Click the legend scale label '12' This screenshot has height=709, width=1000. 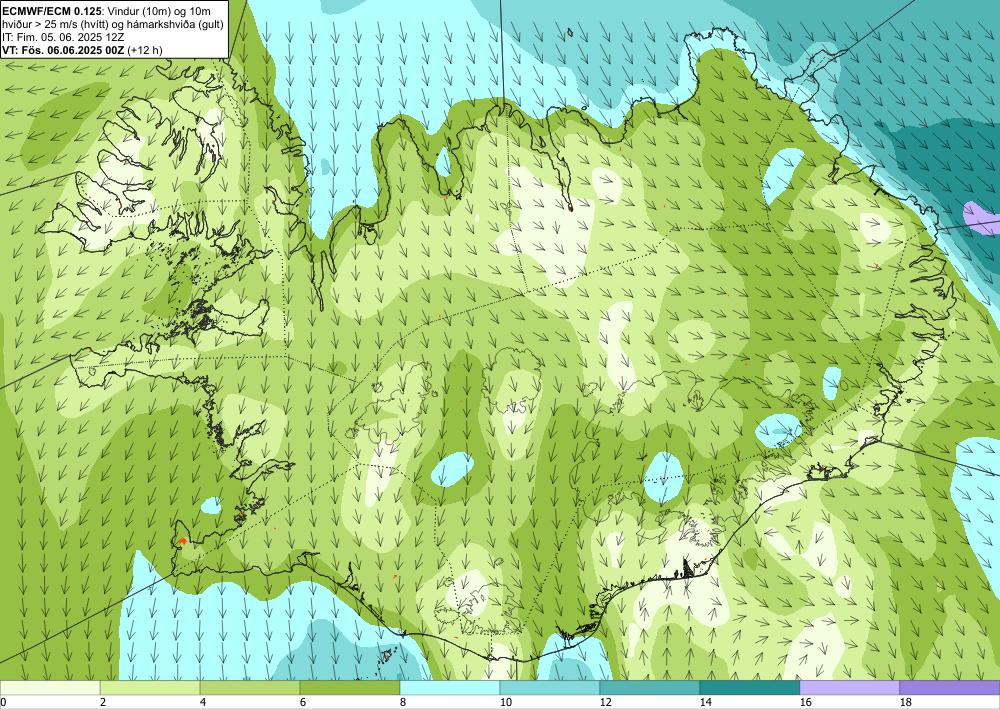pos(606,703)
